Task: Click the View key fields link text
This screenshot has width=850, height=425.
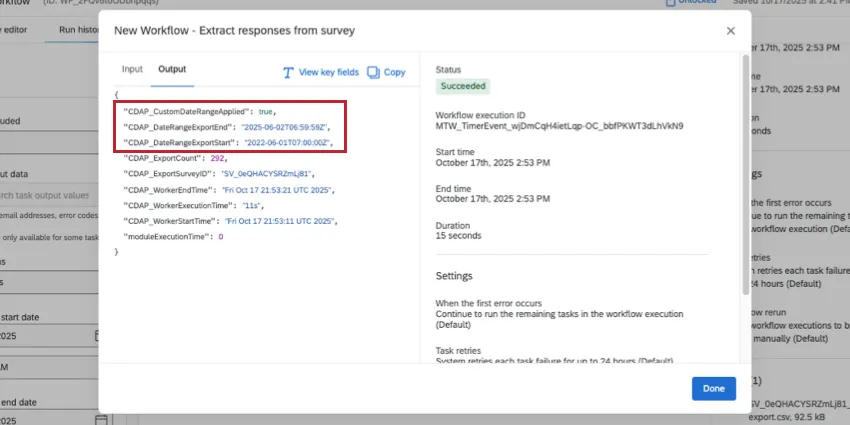Action: coord(328,72)
